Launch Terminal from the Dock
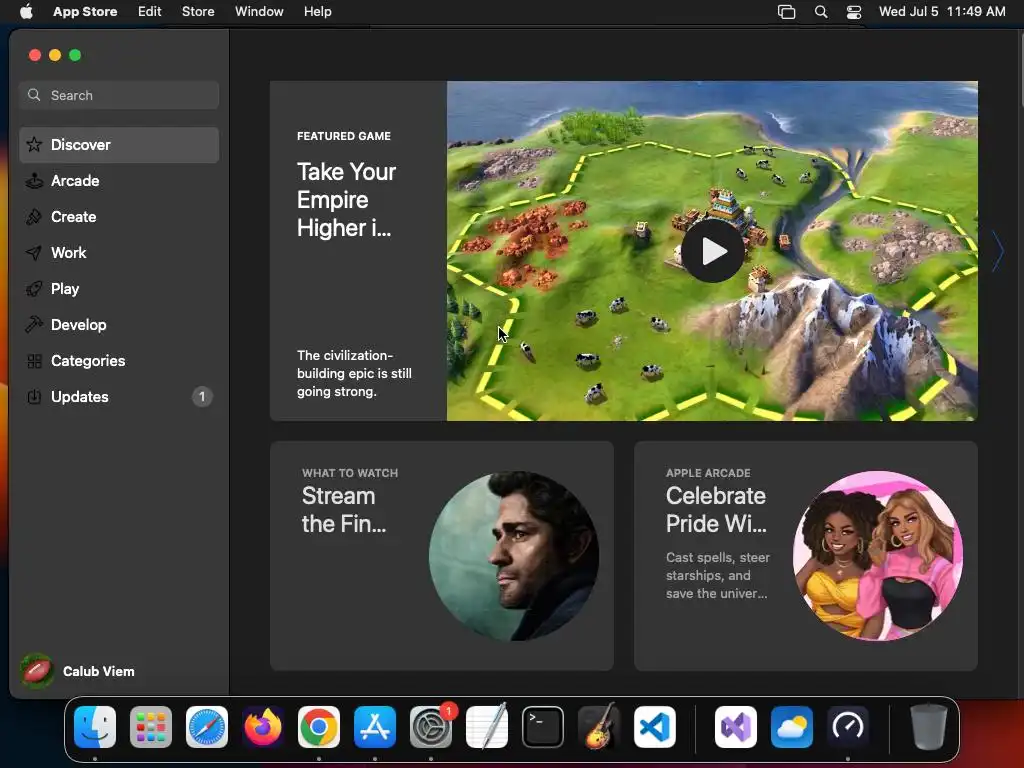1024x768 pixels. (543, 727)
